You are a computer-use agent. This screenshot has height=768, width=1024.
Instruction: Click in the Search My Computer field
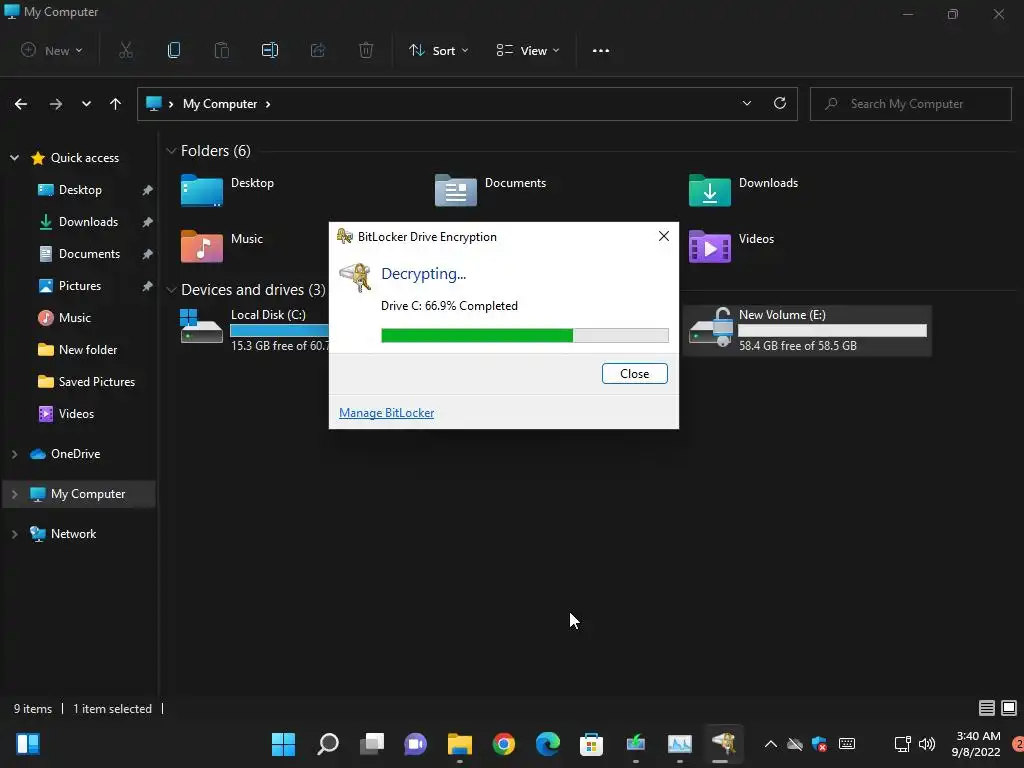pos(910,104)
